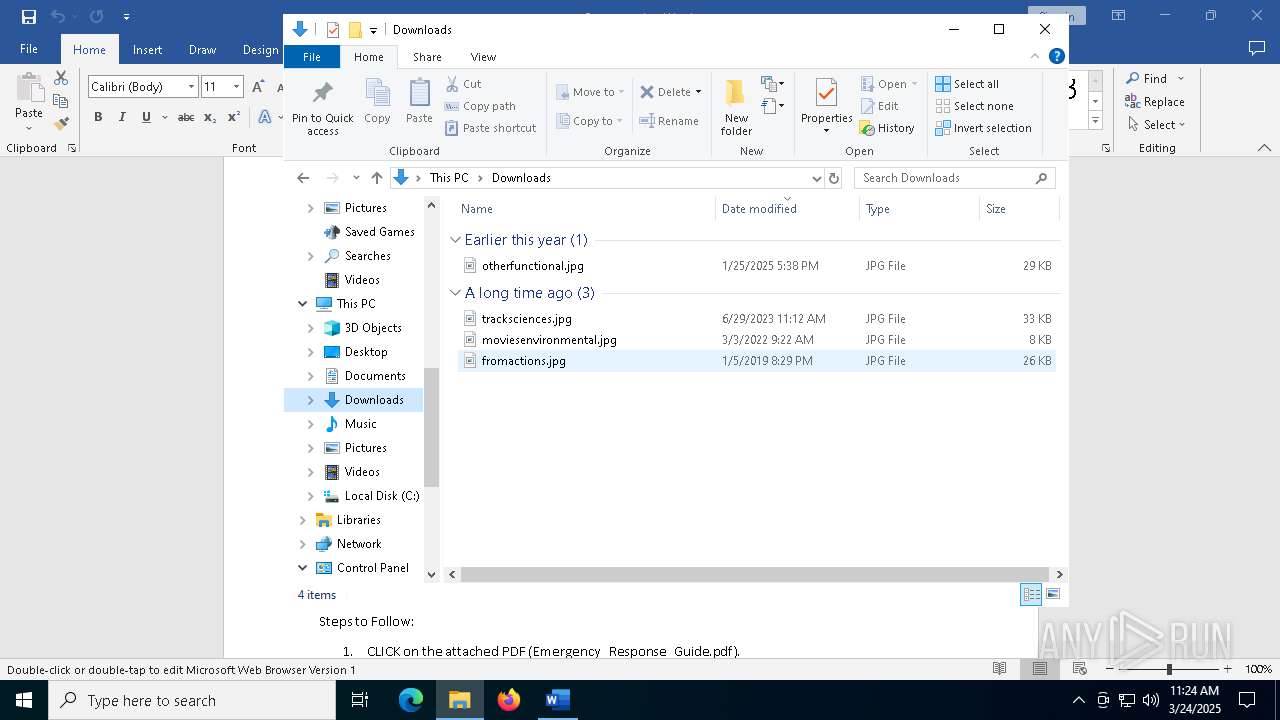Sort by Name column header
The image size is (1280, 720).
pyautogui.click(x=585, y=209)
